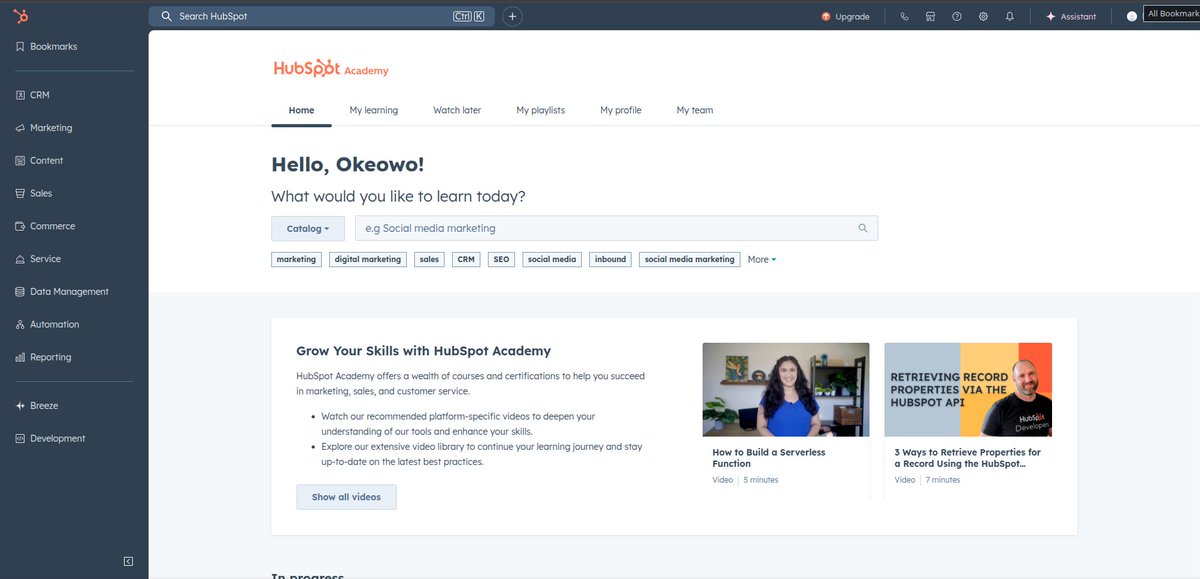Open the help question mark icon

(x=957, y=16)
